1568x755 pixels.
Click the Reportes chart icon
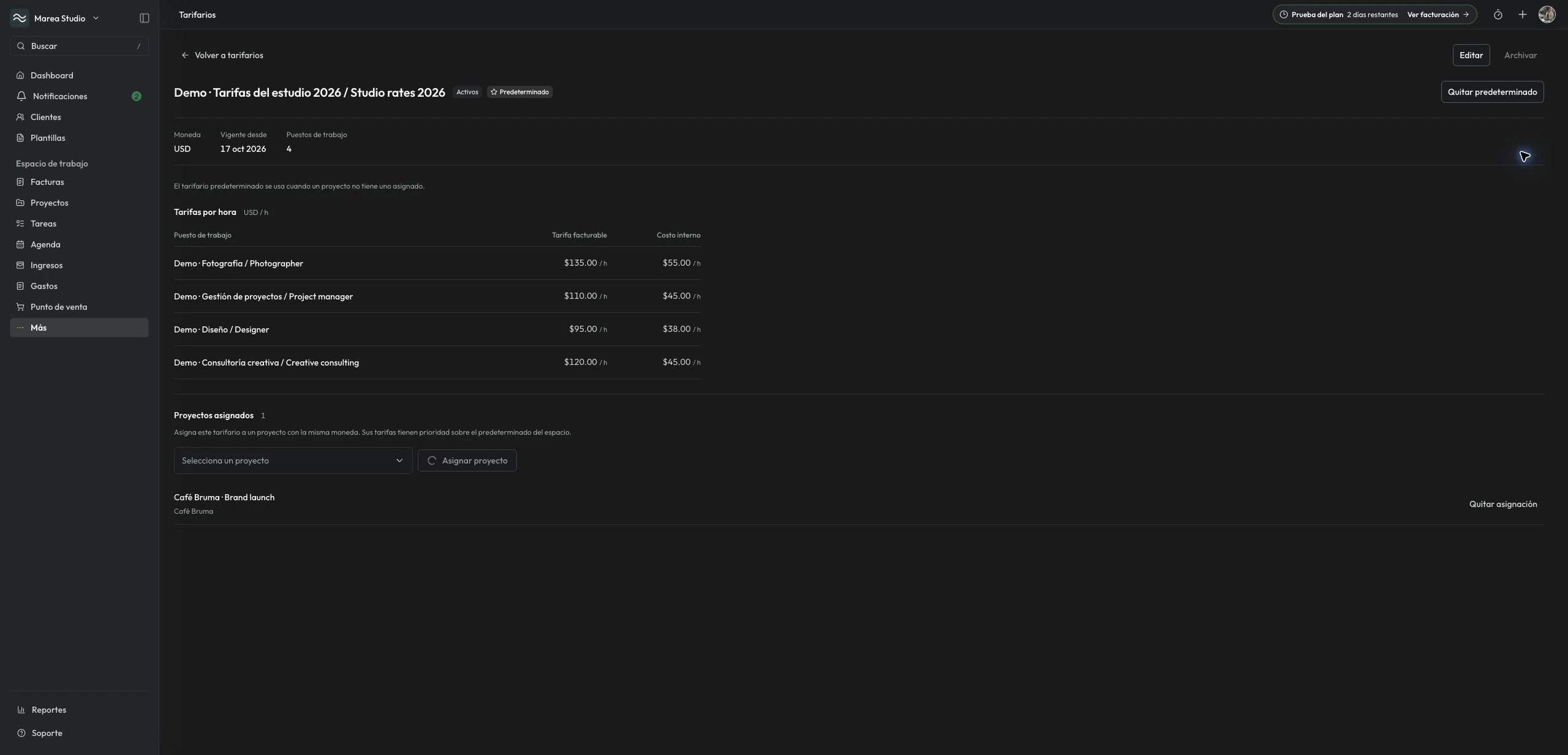point(21,710)
